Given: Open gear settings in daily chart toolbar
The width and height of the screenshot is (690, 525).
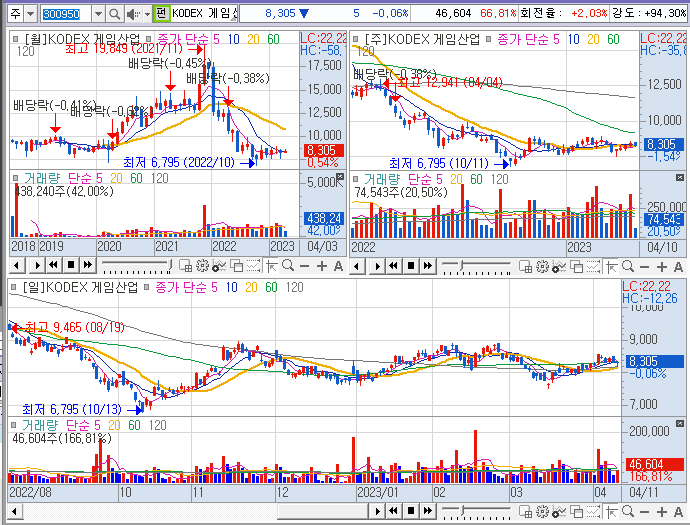Looking at the screenshot, I should point(542,512).
